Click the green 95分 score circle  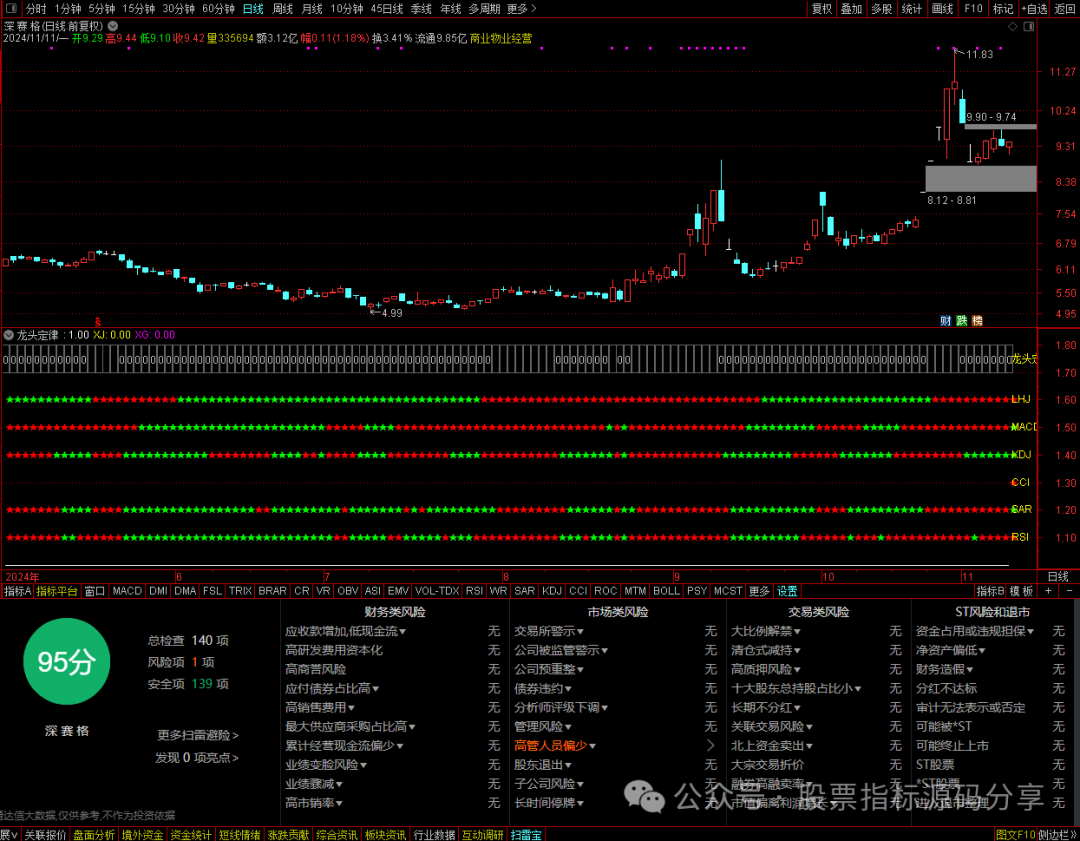click(66, 661)
